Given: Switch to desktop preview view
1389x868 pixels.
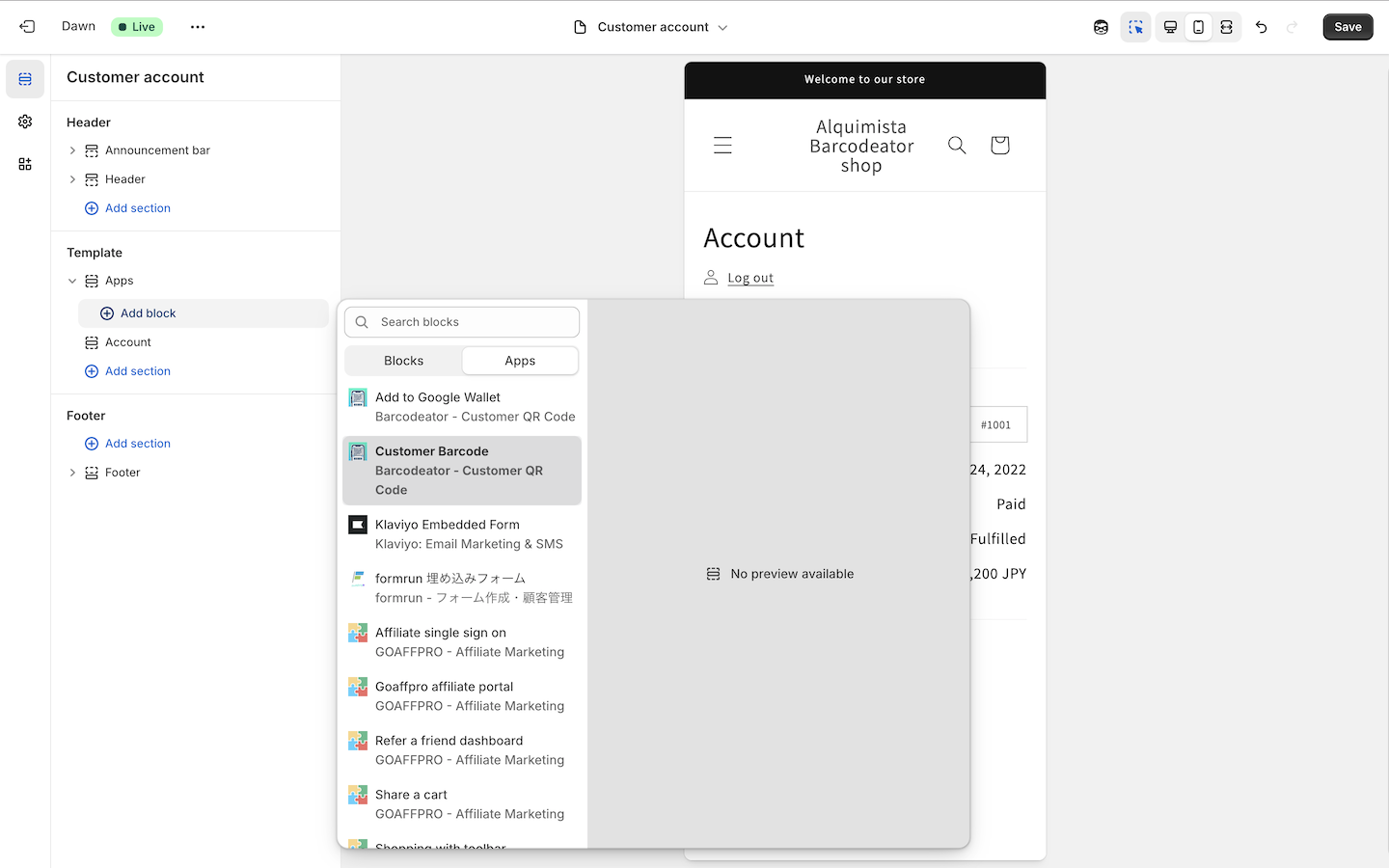Looking at the screenshot, I should [x=1170, y=27].
